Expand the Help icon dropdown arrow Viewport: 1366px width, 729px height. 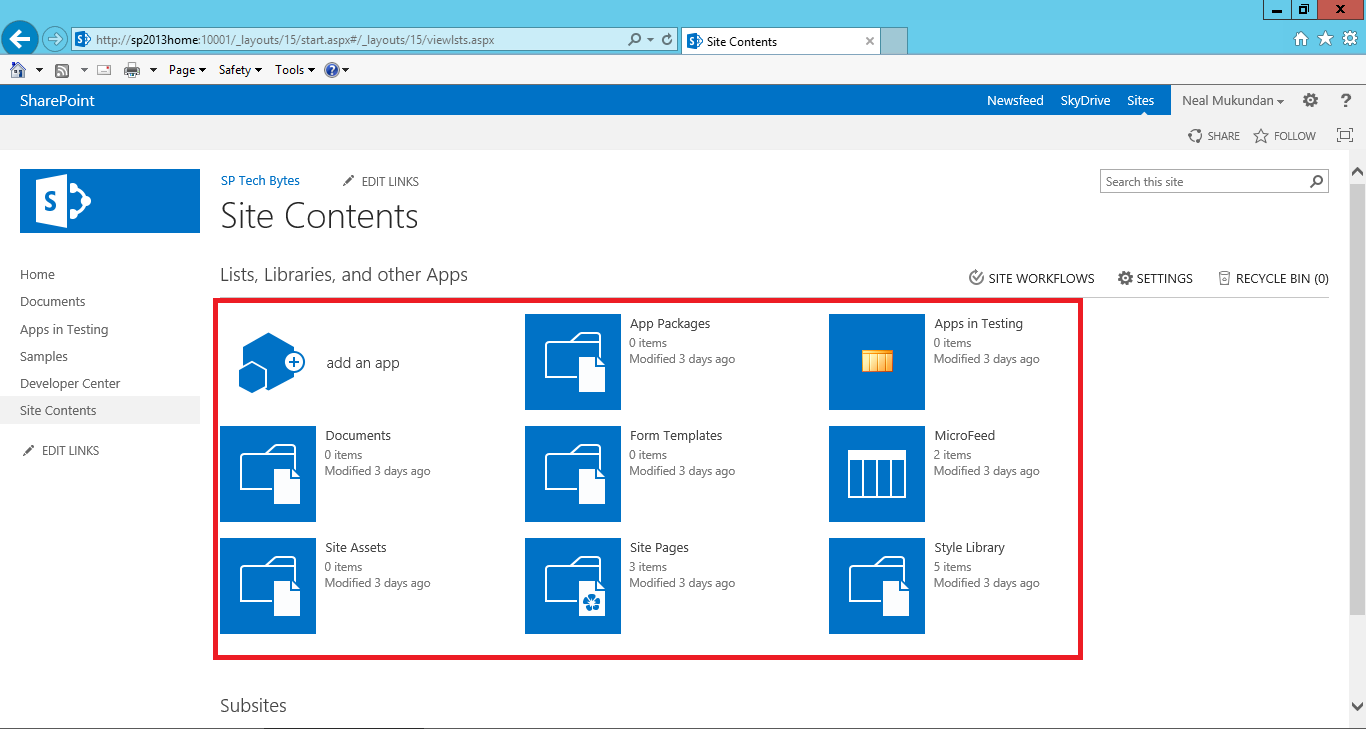coord(345,70)
